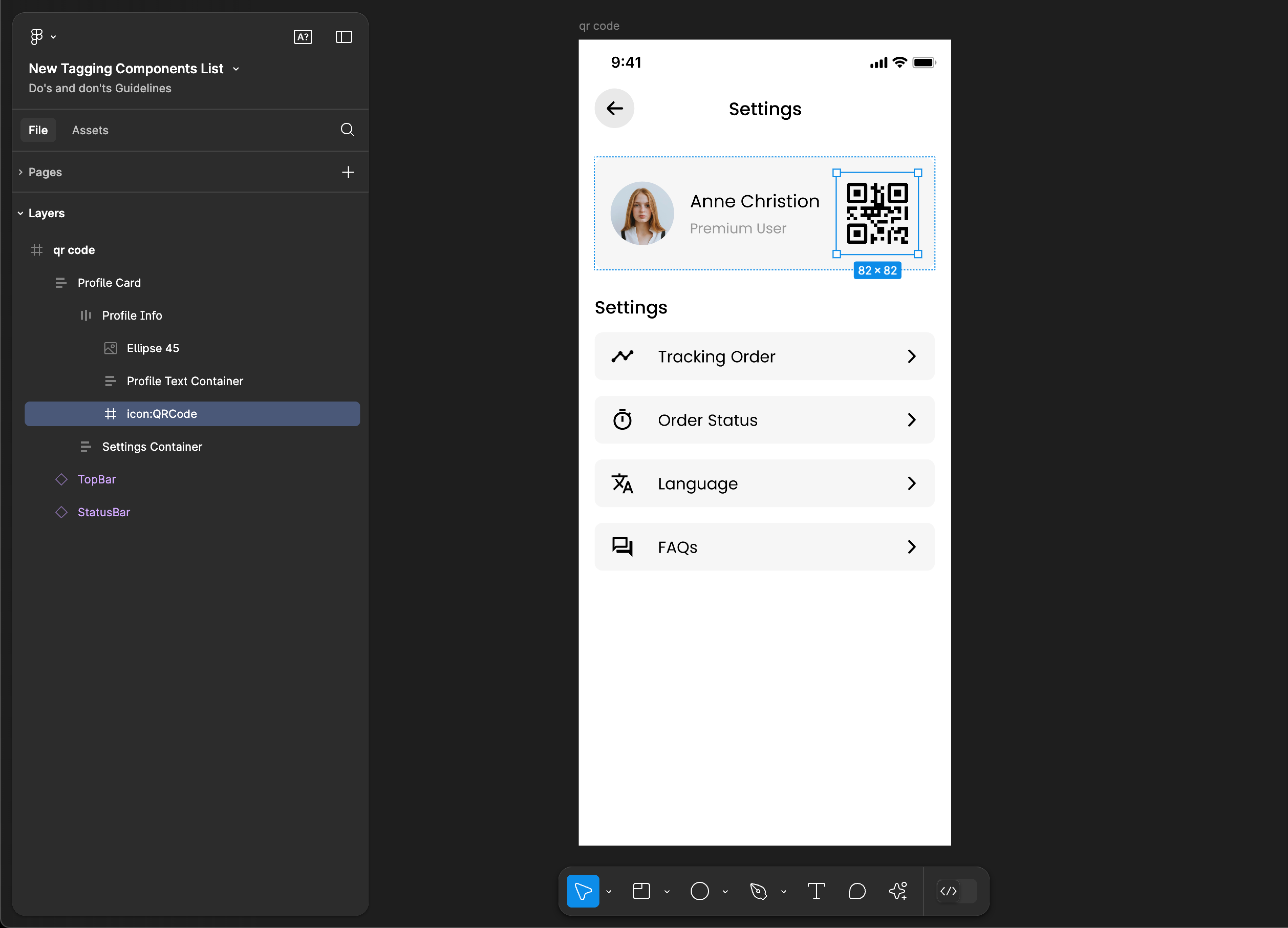Select the Profile Info layer
The image size is (1288, 928).
click(192, 315)
